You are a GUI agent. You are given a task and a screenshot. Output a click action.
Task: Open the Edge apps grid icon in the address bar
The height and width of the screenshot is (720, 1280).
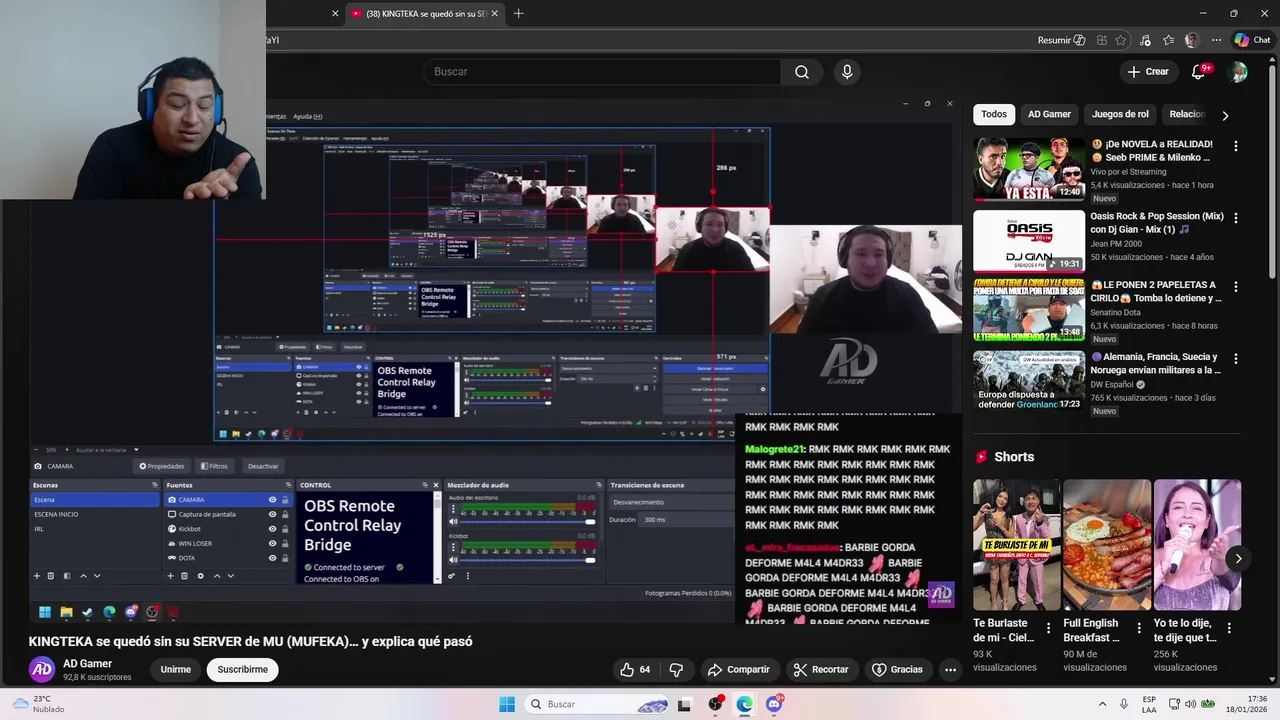coord(1101,40)
